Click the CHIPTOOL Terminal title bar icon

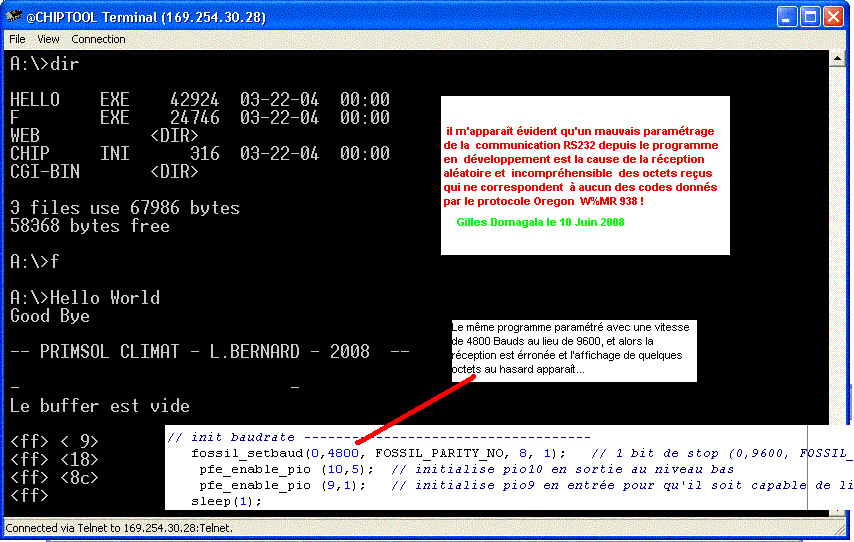14,16
